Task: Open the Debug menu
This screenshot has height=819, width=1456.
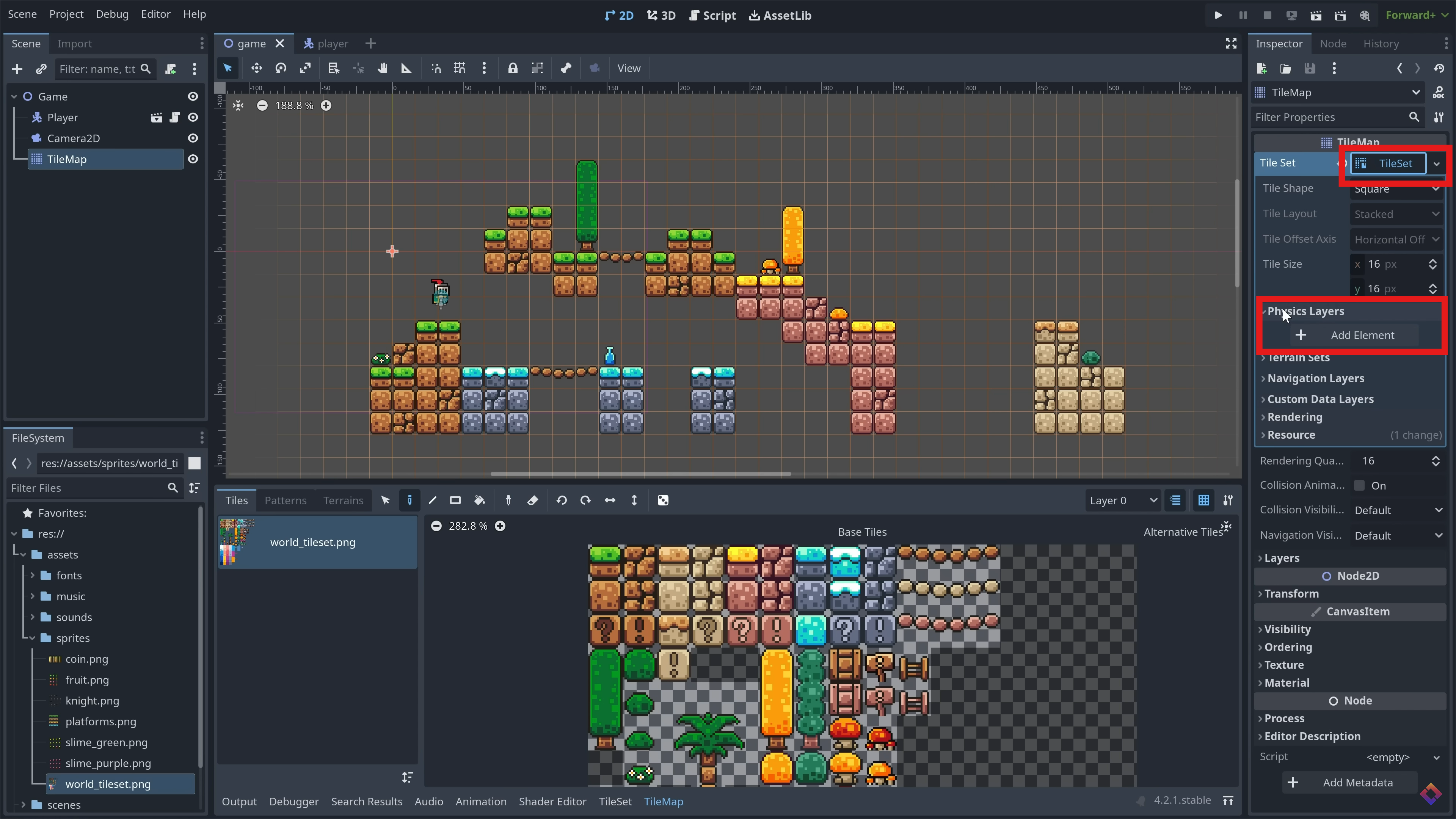Action: [x=112, y=14]
